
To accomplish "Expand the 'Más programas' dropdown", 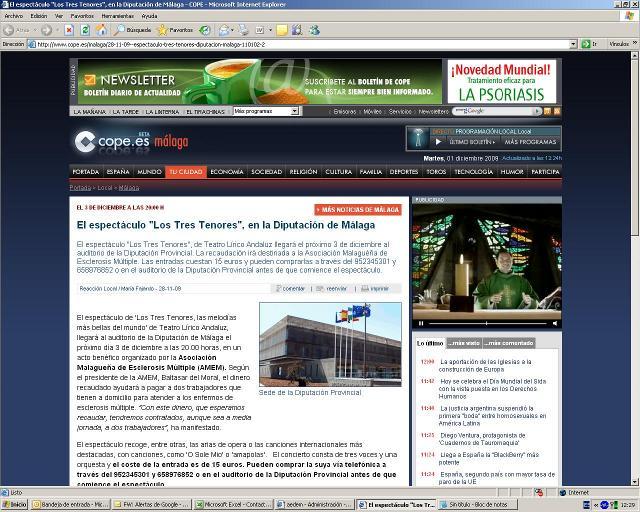I will pos(294,111).
